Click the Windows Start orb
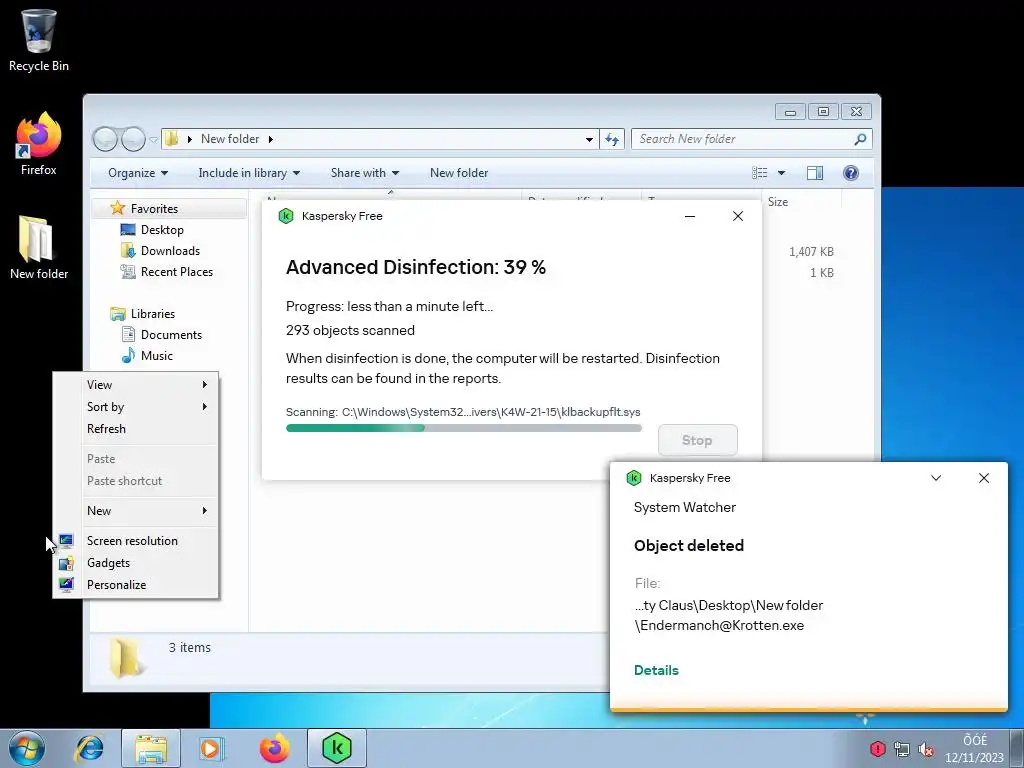1024x768 pixels. pyautogui.click(x=27, y=748)
